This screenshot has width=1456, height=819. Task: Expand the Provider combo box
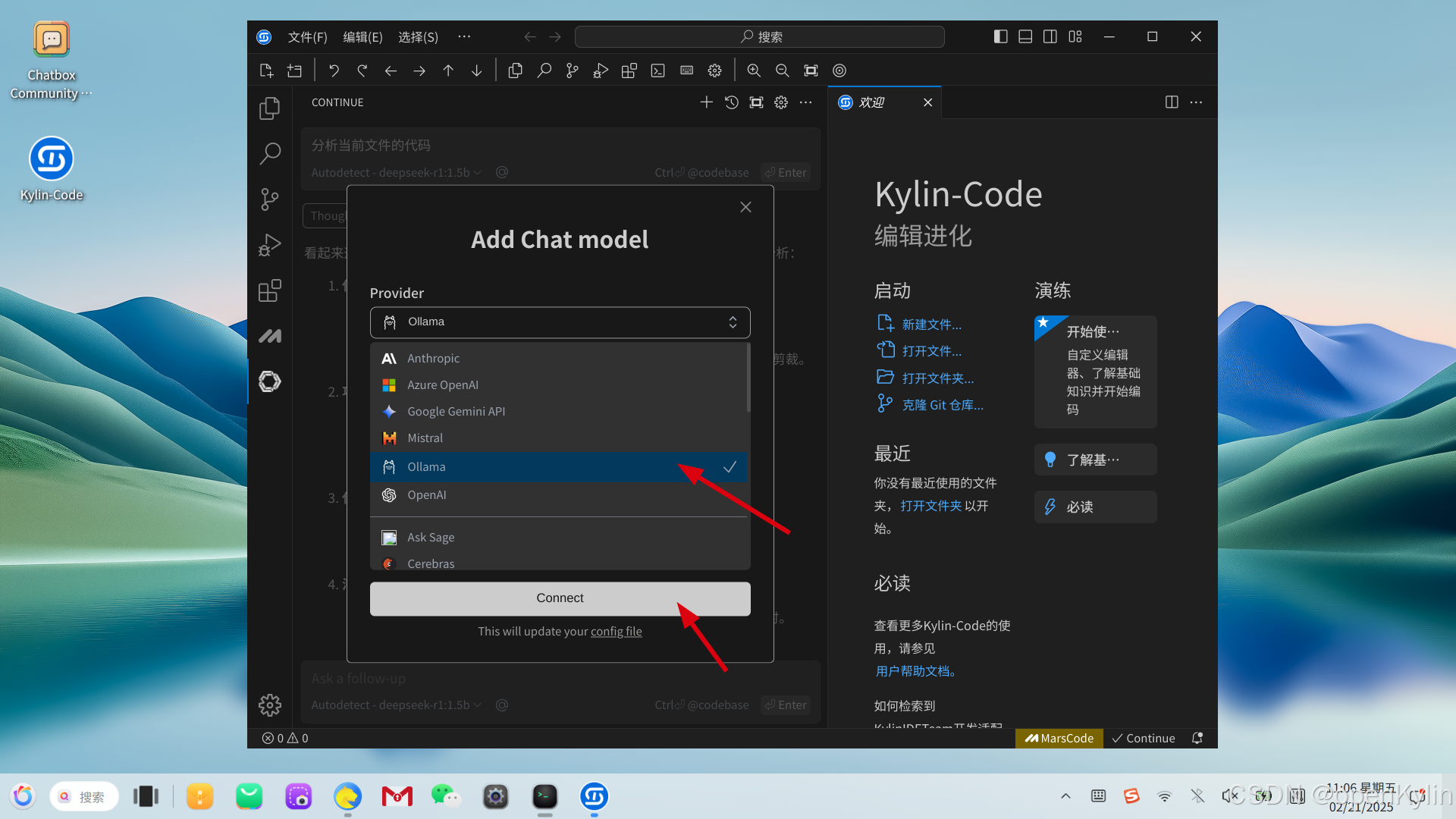560,322
